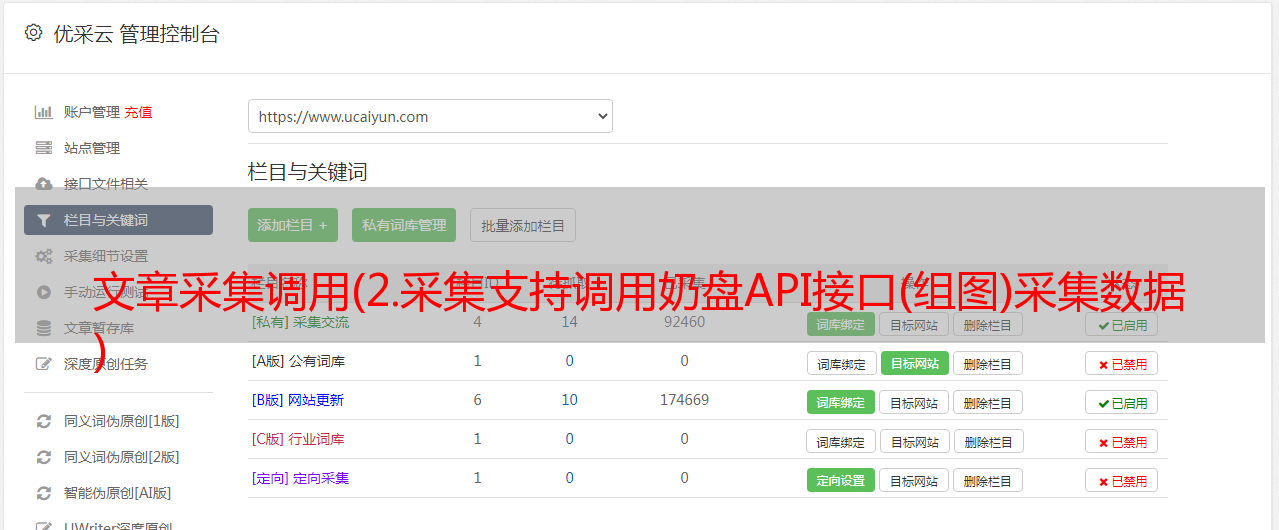Click the [A版] 公有词库 column name
The width and height of the screenshot is (1279, 530).
click(x=298, y=361)
